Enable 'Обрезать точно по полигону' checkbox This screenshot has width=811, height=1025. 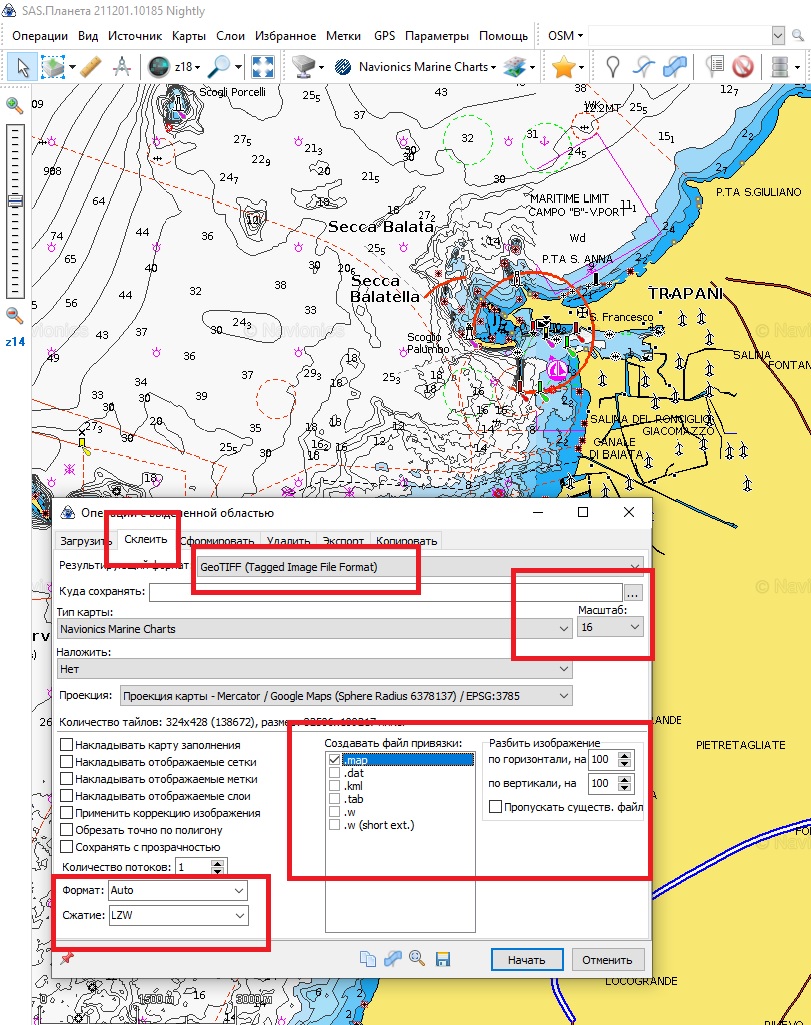tap(67, 830)
